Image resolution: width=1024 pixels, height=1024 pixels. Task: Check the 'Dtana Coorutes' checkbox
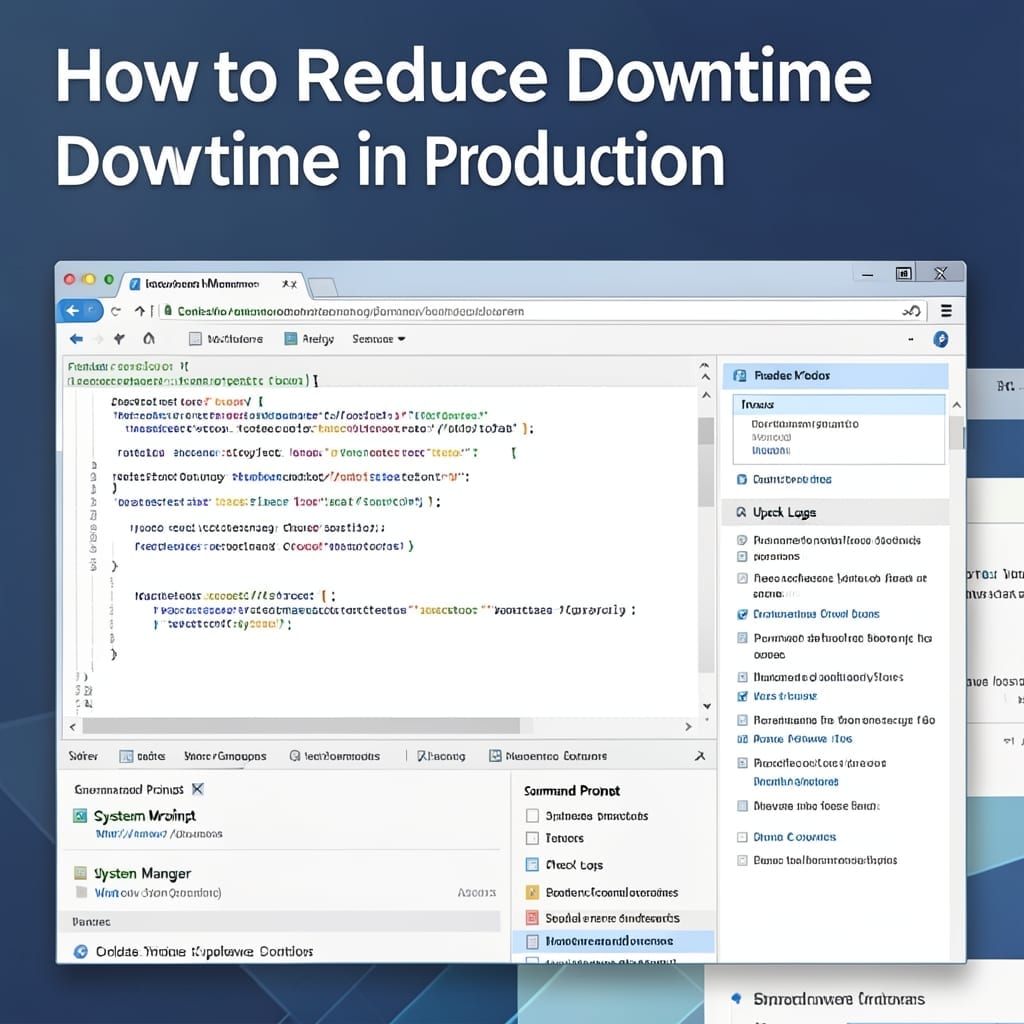coord(742,837)
